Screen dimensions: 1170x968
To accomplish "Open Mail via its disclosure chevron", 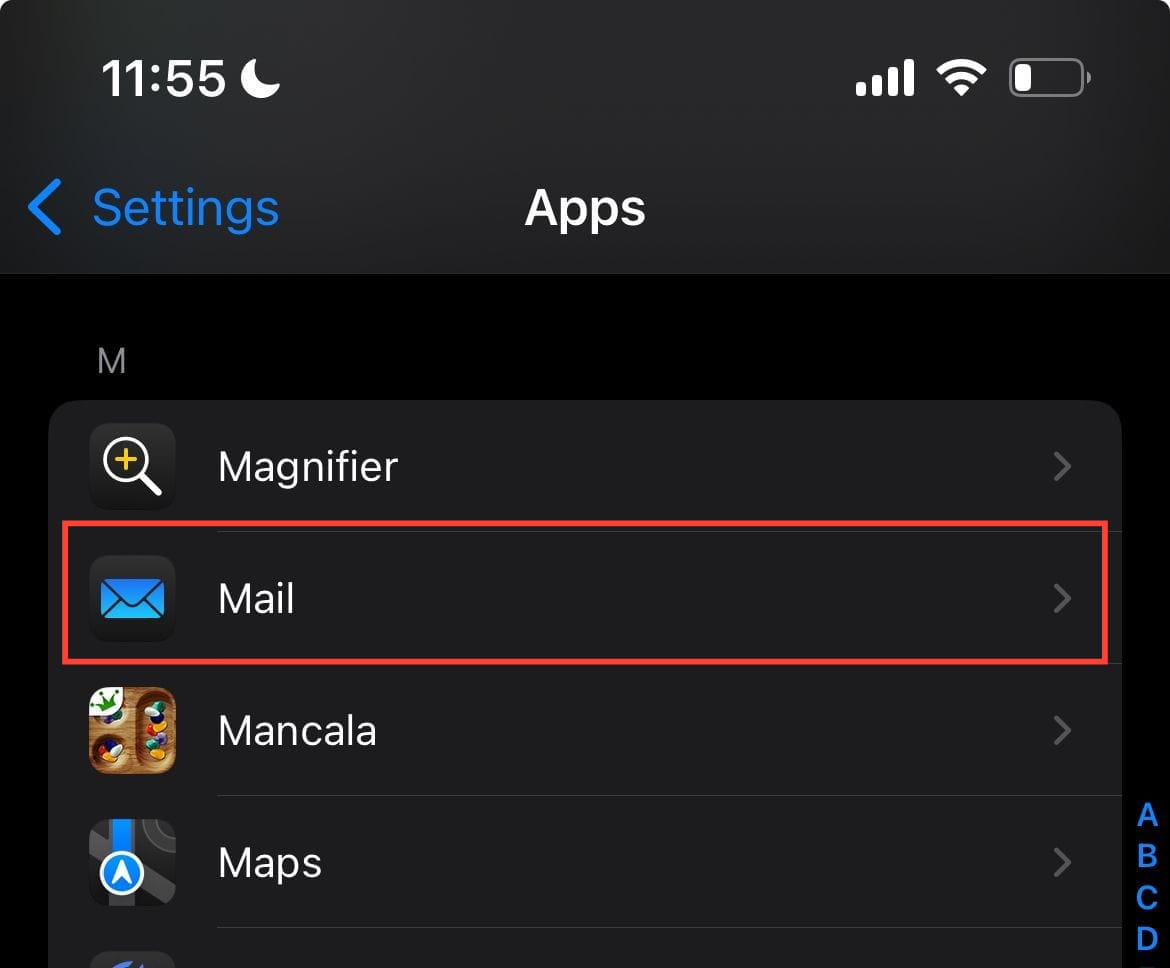I will point(1062,599).
